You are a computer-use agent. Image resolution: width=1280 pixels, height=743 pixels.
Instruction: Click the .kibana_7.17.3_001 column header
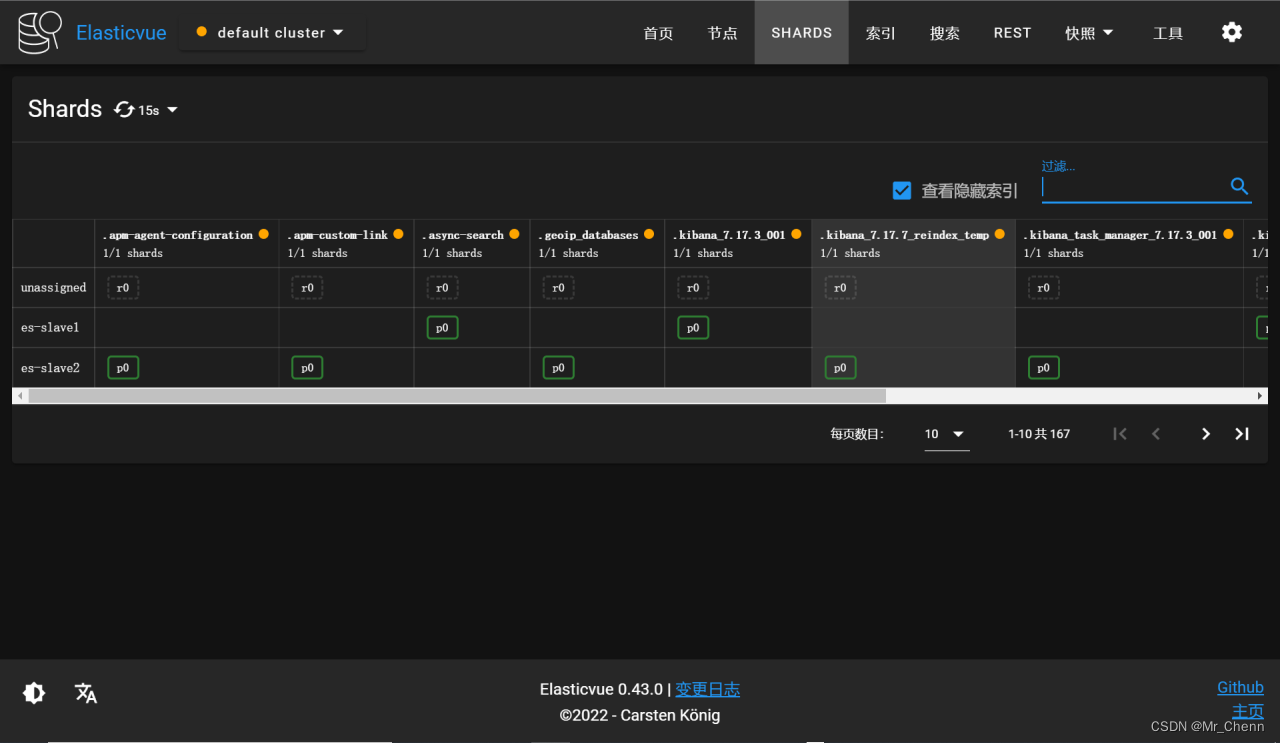(x=738, y=243)
